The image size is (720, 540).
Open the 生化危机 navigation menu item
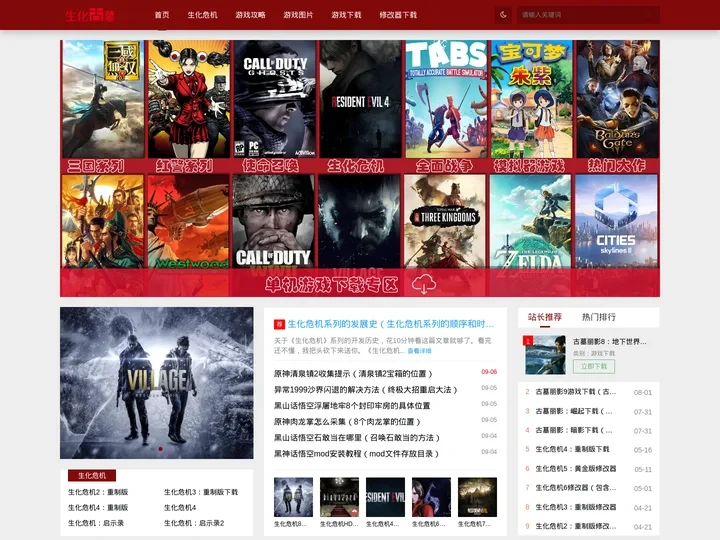point(202,15)
